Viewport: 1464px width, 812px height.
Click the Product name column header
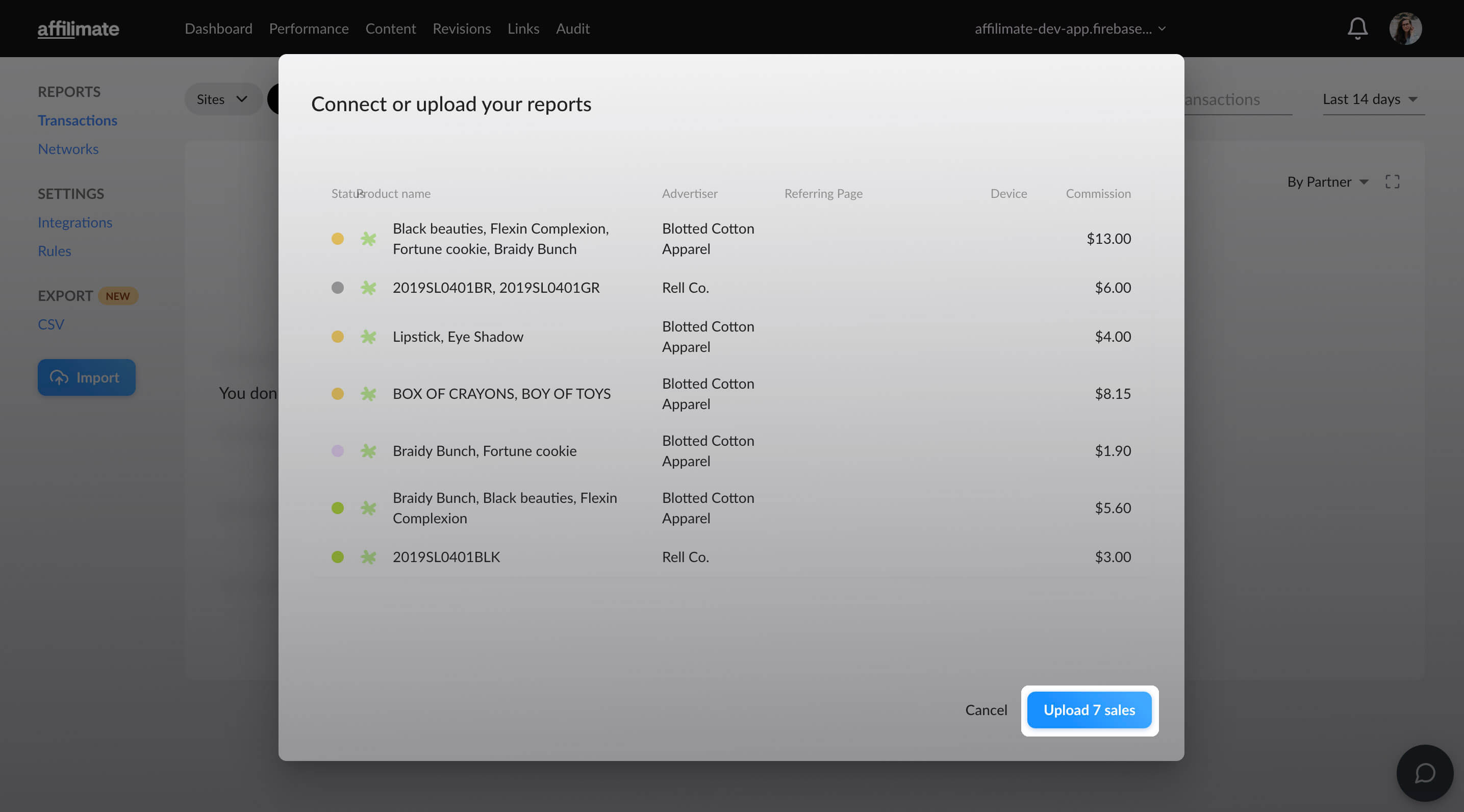click(393, 194)
